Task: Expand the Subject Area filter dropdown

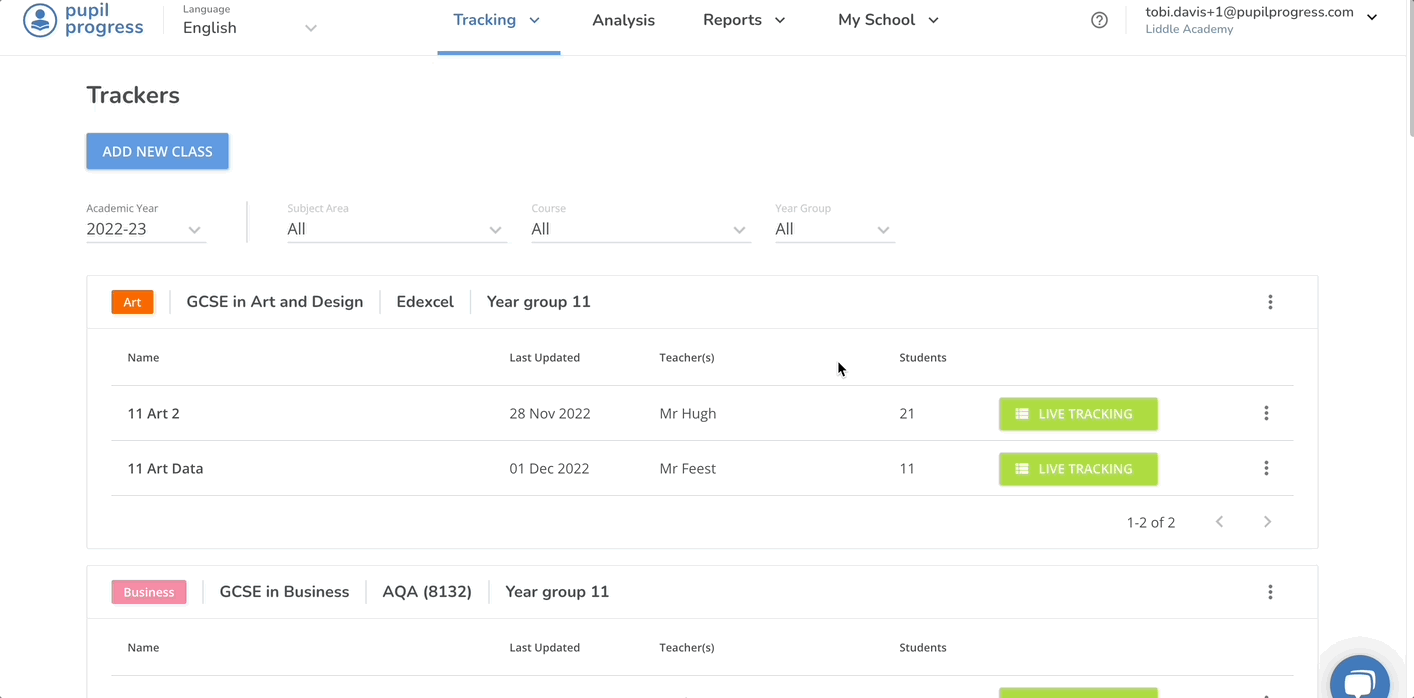Action: [x=396, y=229]
